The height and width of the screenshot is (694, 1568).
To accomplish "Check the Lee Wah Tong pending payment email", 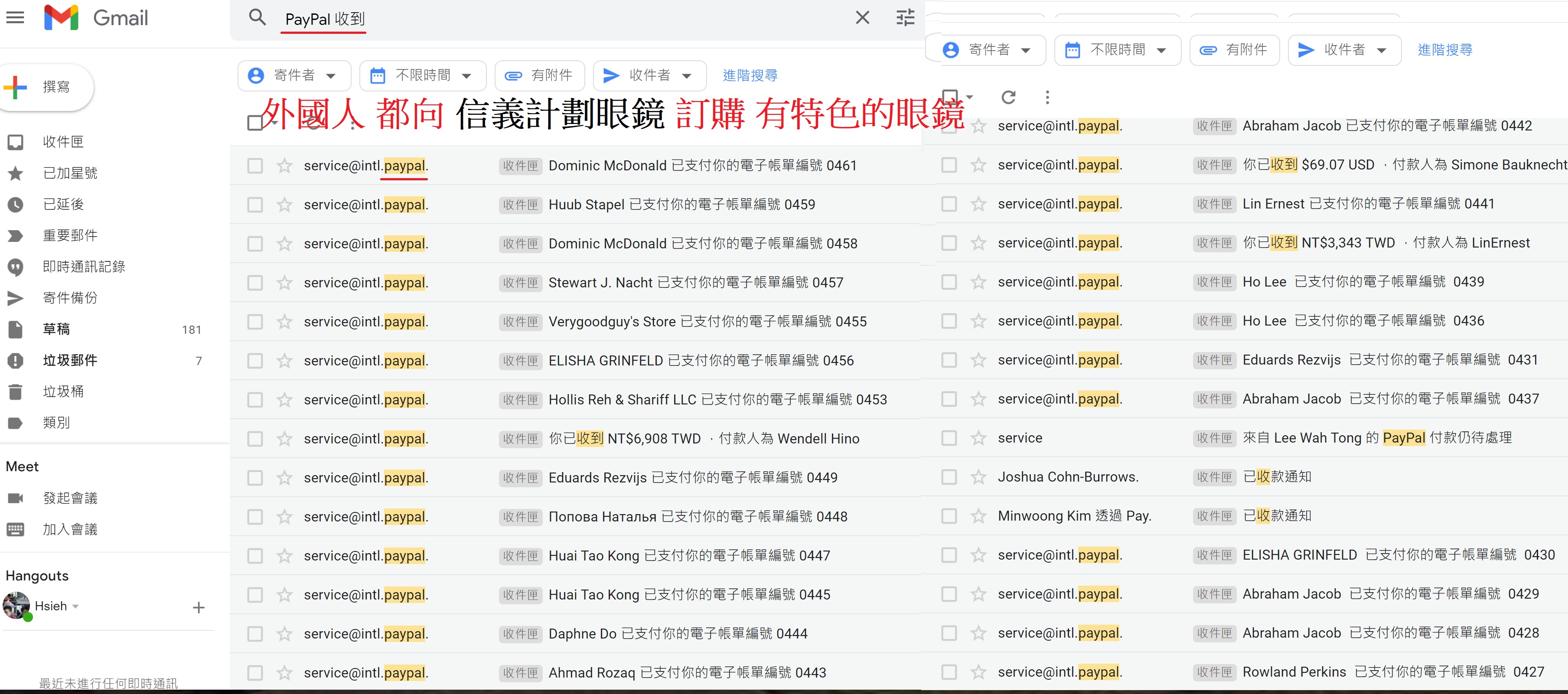I will pos(949,438).
